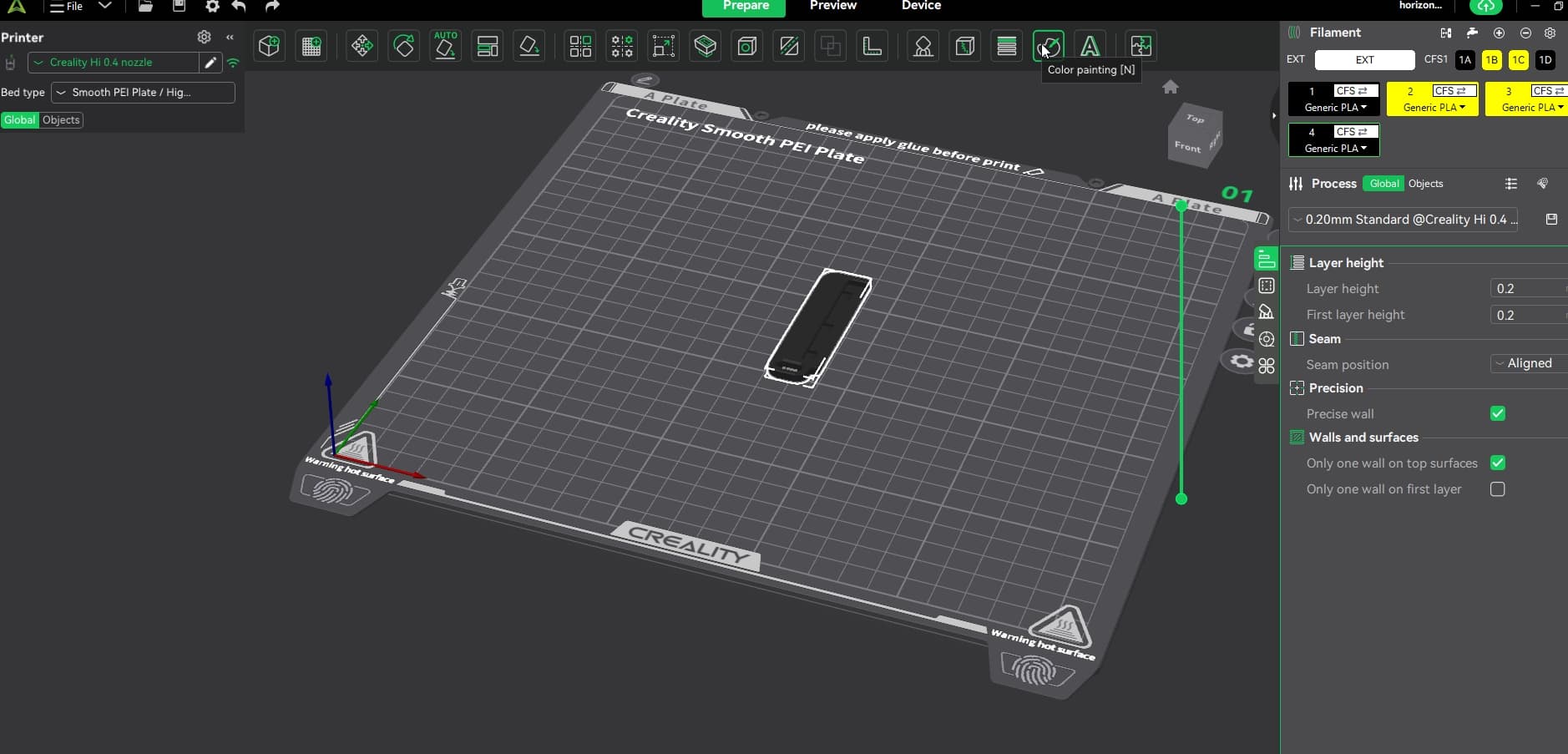Switch to the Preview tab
The width and height of the screenshot is (1568, 754).
point(832,6)
